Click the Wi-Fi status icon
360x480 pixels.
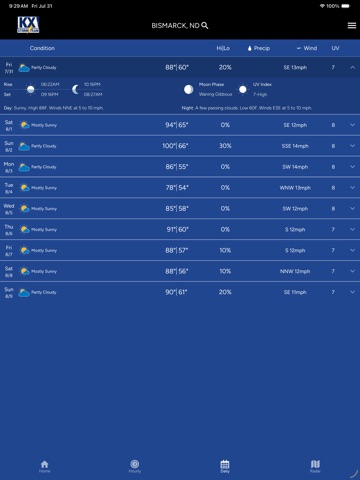point(322,6)
